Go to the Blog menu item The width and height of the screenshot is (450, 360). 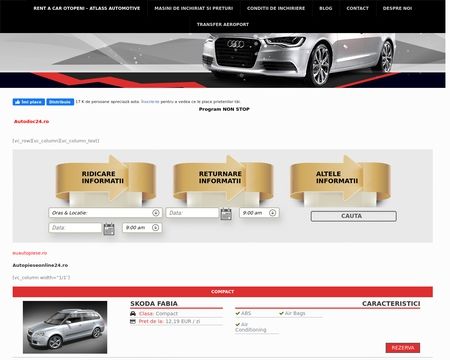(x=326, y=8)
